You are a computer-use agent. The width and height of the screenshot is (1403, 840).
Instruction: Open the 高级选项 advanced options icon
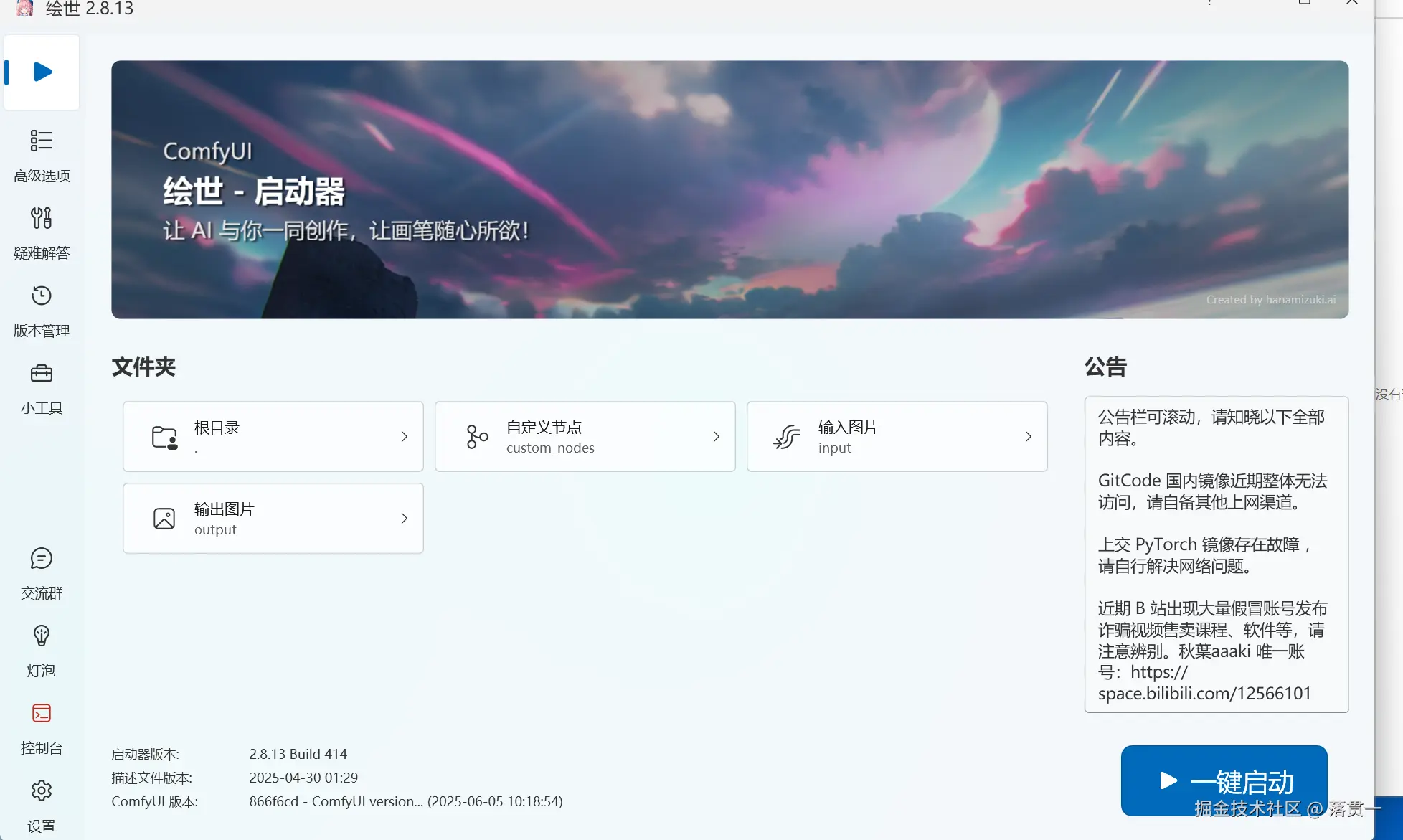(x=41, y=141)
